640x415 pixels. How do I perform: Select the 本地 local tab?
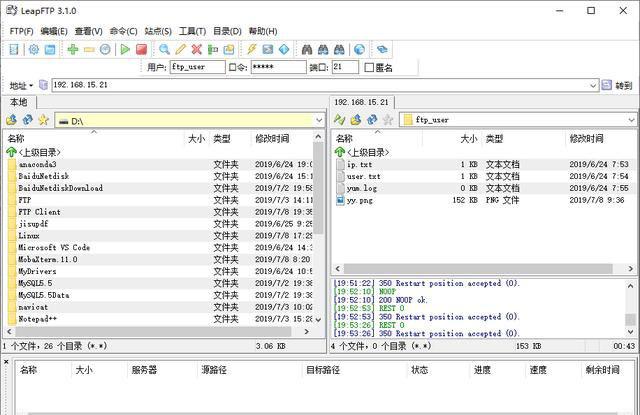pyautogui.click(x=19, y=102)
